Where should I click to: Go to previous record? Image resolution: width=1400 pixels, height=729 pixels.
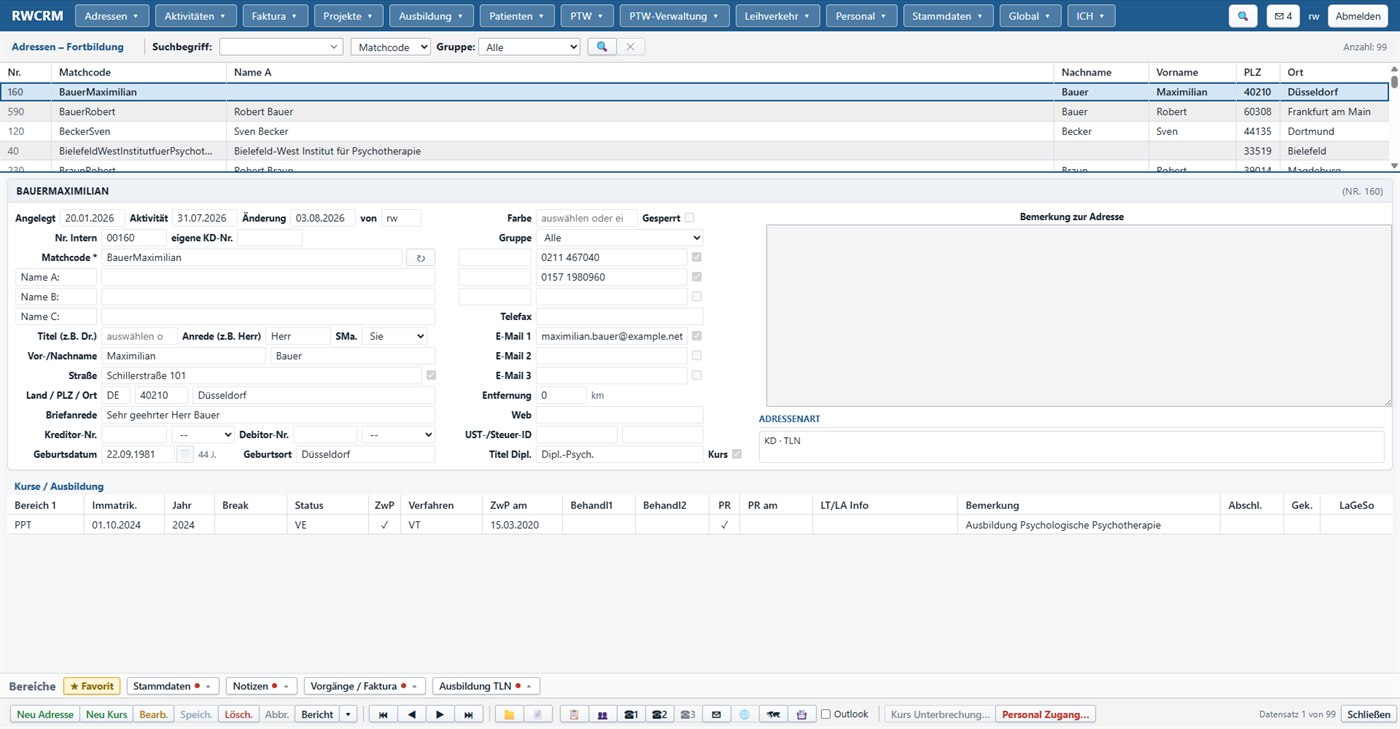(411, 715)
